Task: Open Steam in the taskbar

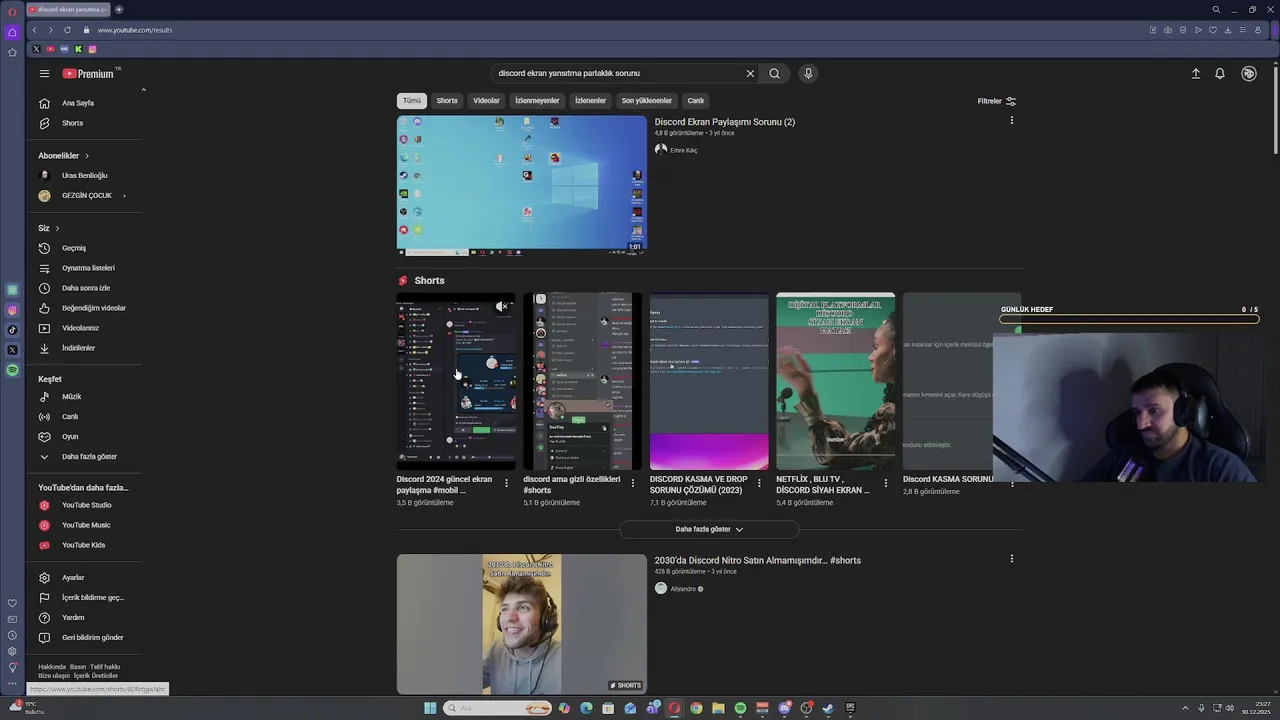Action: coord(828,708)
